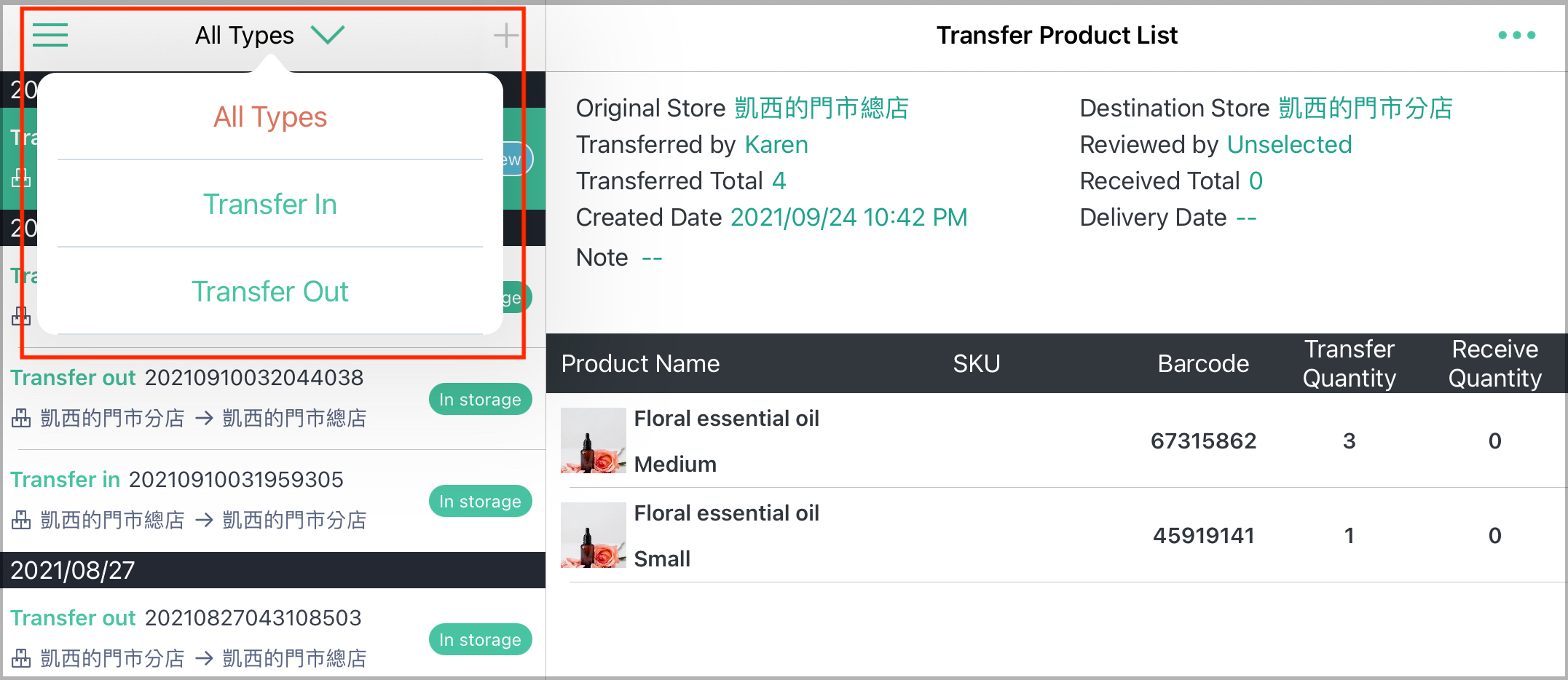
Task: Click In storage badge for 20210827043108503
Action: [480, 640]
